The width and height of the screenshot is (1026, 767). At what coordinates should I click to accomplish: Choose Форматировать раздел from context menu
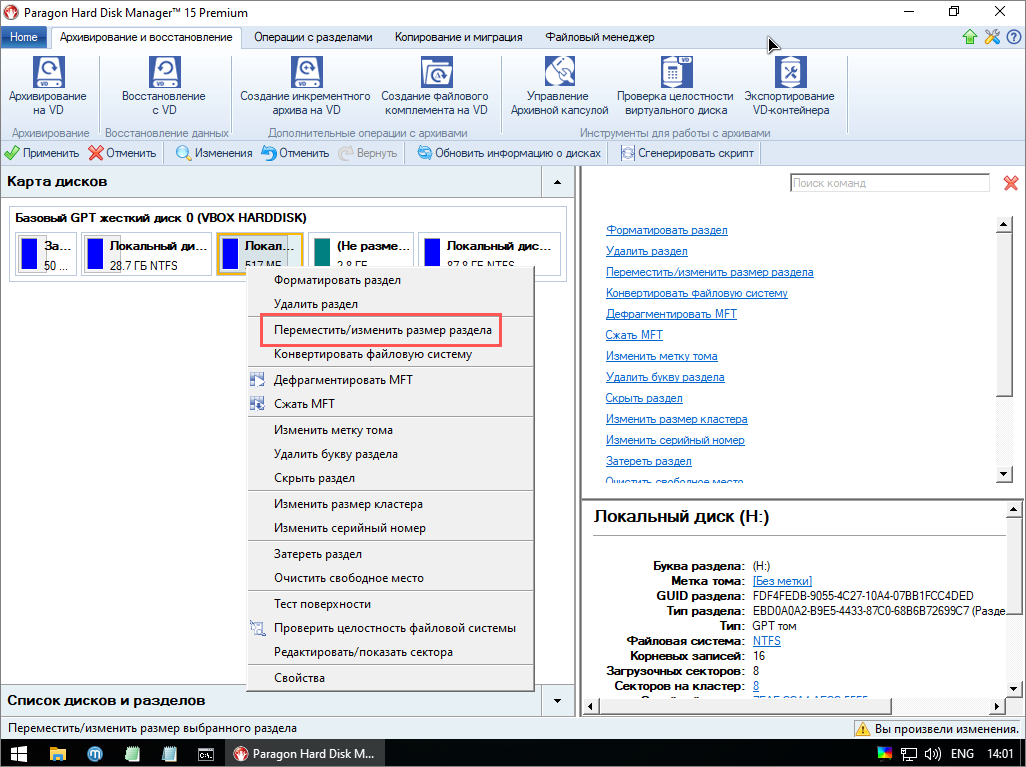391,280
